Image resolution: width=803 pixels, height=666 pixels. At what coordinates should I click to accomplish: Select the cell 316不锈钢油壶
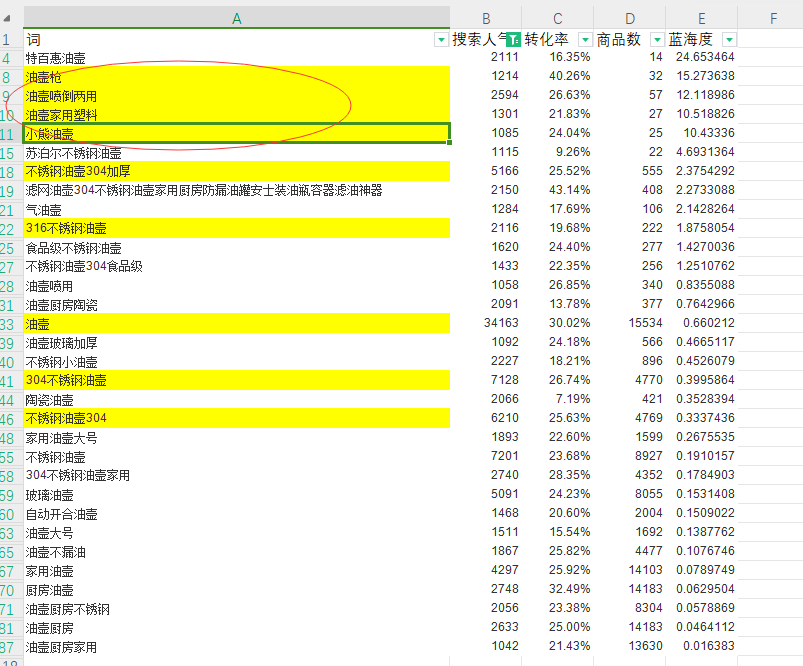(236, 228)
